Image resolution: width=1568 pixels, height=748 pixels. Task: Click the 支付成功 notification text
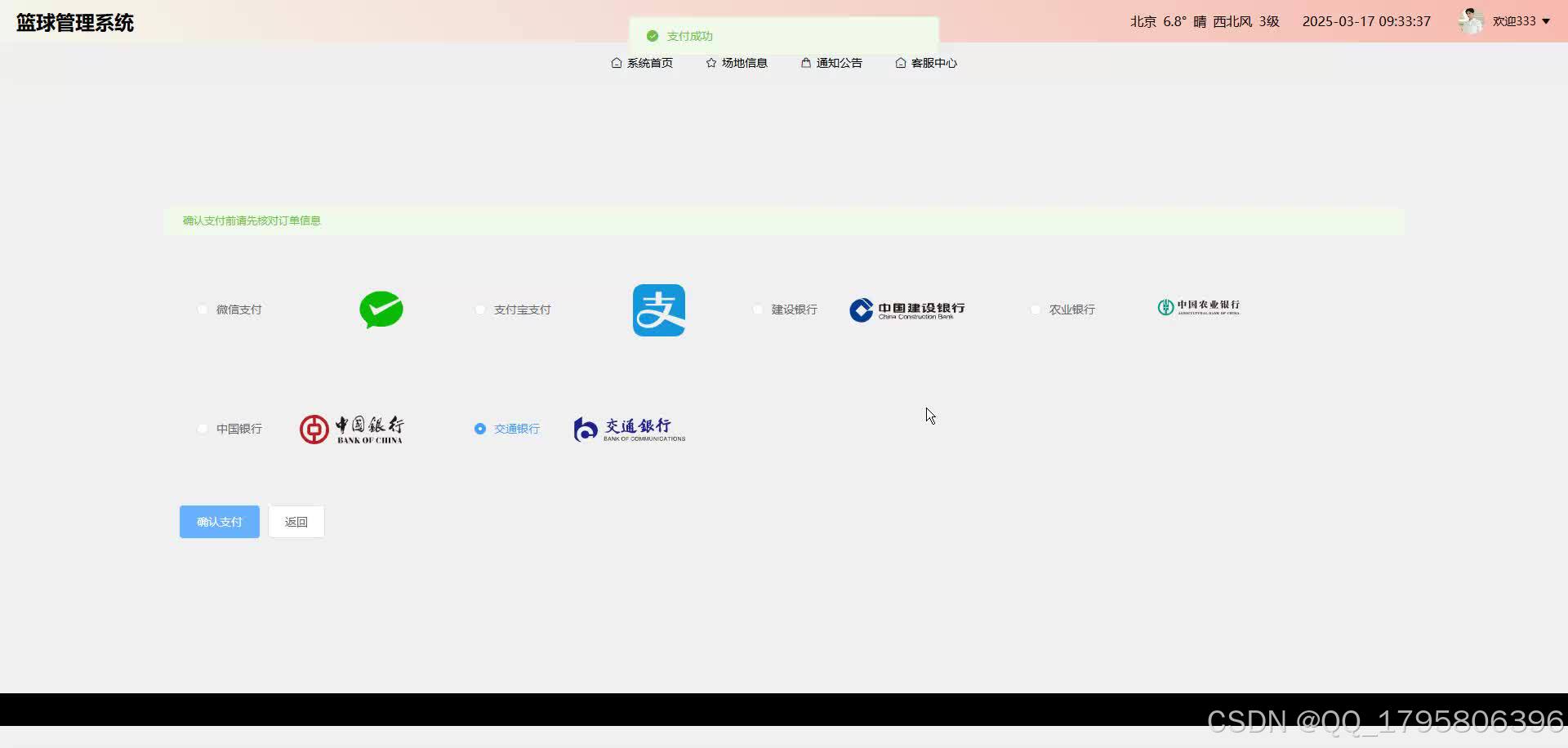pos(689,36)
